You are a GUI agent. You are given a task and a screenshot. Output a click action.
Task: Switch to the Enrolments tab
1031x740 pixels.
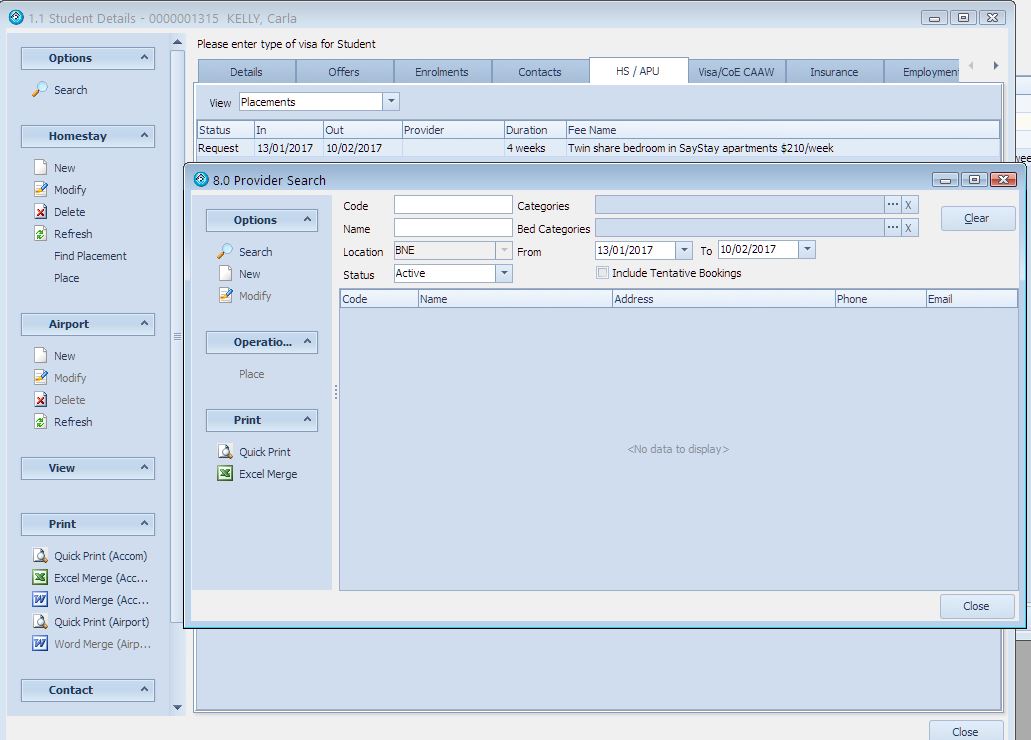click(x=442, y=72)
